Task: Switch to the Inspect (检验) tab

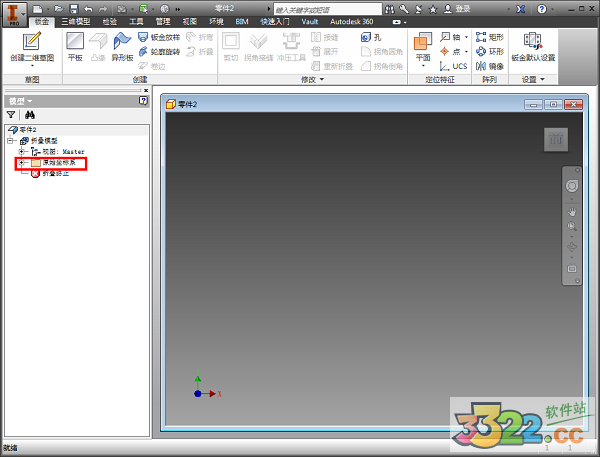Action: click(x=109, y=21)
